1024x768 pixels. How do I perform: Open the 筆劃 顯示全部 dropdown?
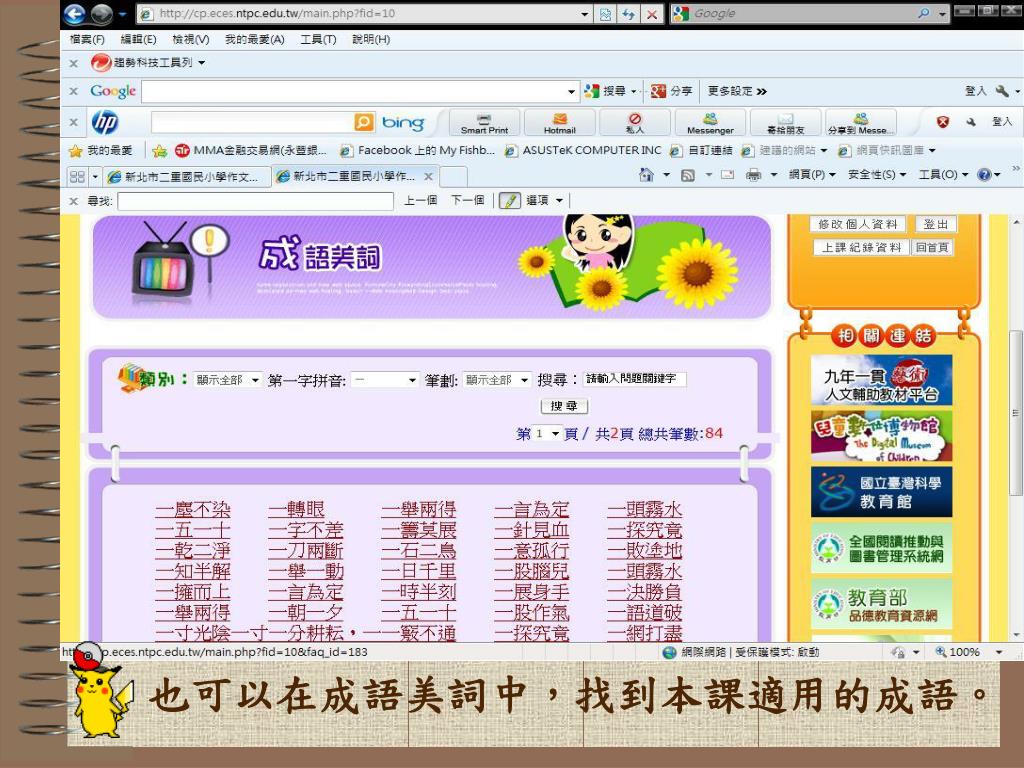click(497, 380)
